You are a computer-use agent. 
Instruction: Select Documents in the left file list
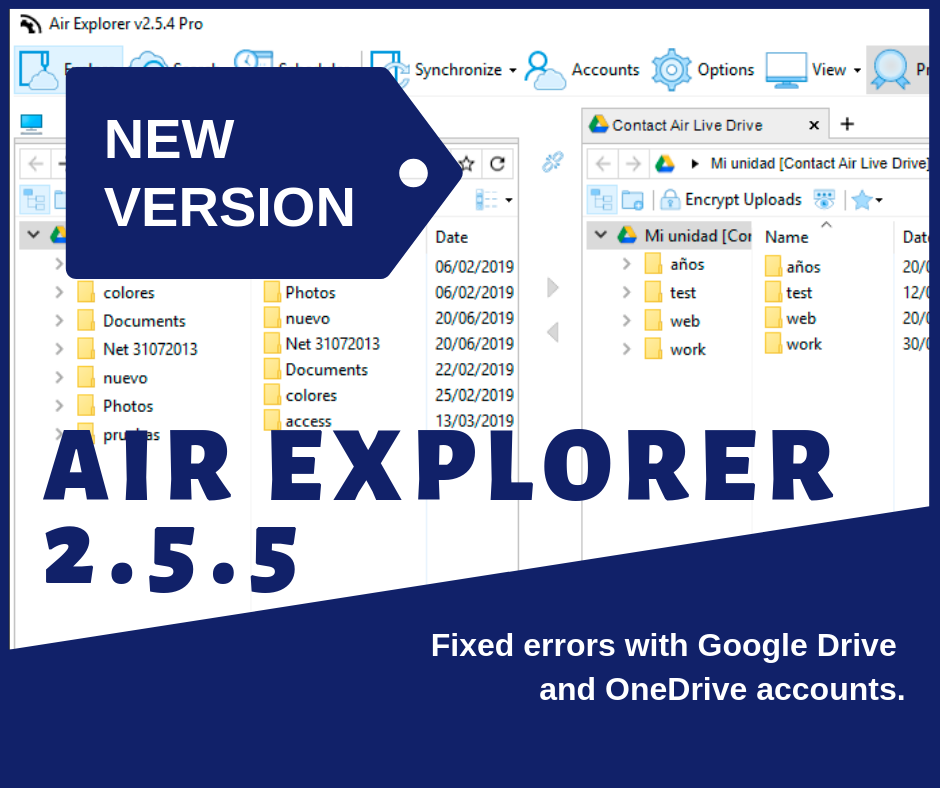(x=316, y=370)
